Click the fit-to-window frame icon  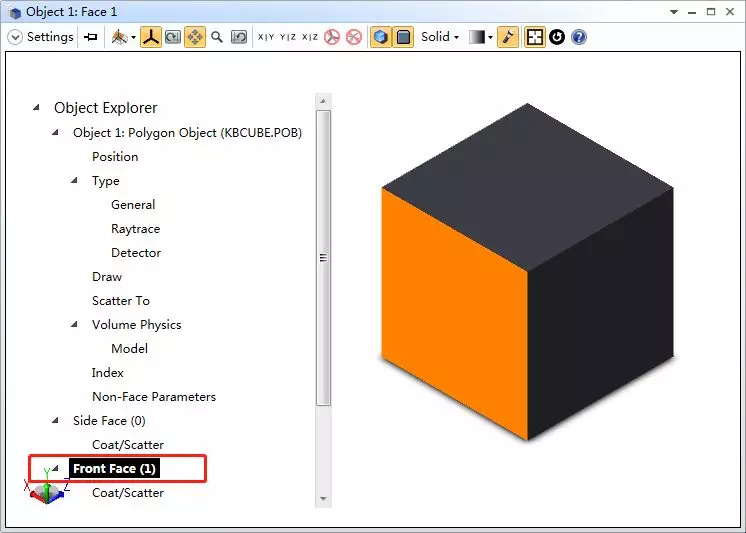pos(535,37)
